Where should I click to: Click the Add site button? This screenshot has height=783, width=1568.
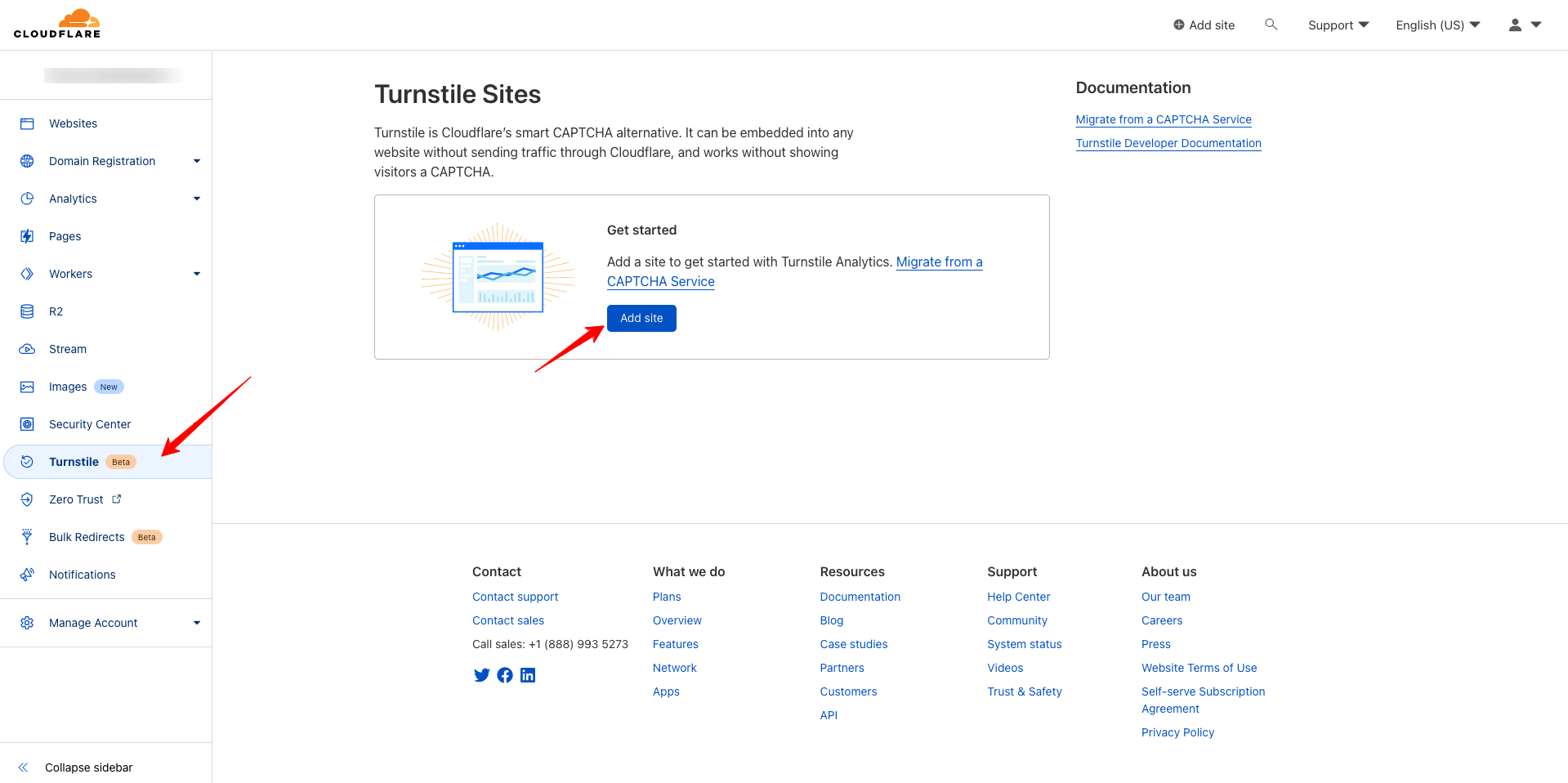pos(641,318)
